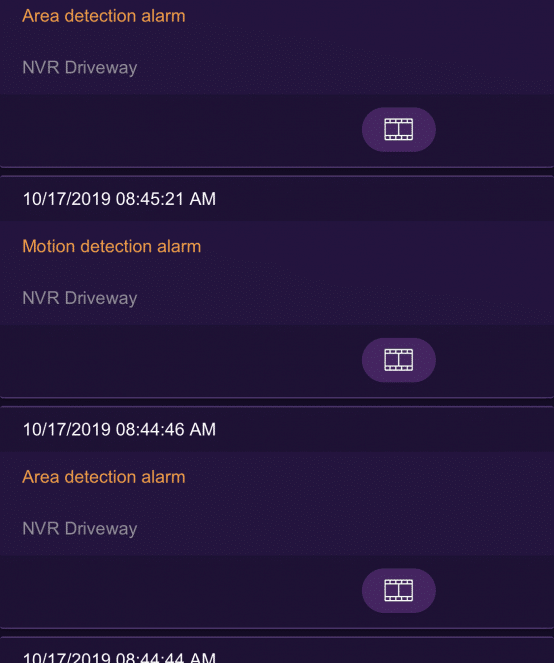Tap header bar of the 08:45:21 alarm entry
The width and height of the screenshot is (554, 663).
tap(277, 199)
